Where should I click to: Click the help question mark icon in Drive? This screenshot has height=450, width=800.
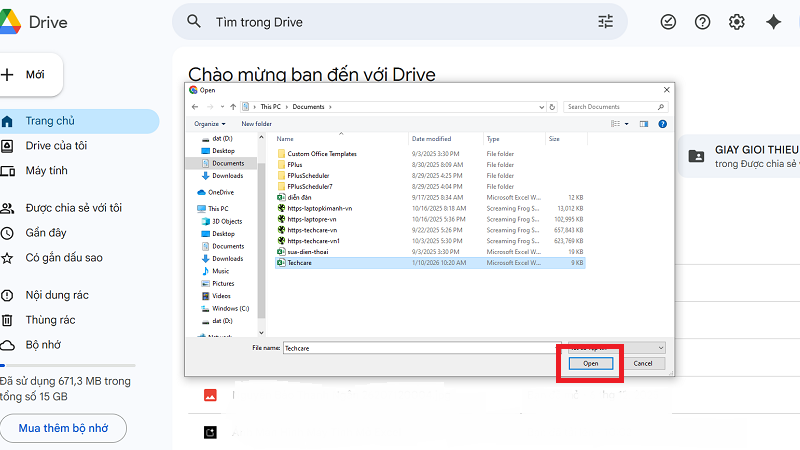pos(703,22)
